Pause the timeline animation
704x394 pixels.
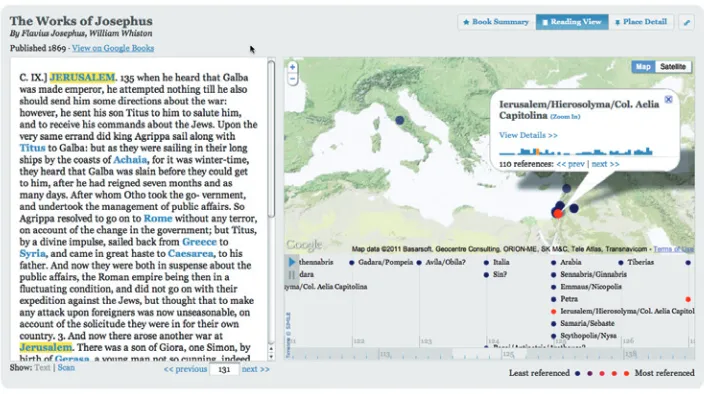pos(291,275)
